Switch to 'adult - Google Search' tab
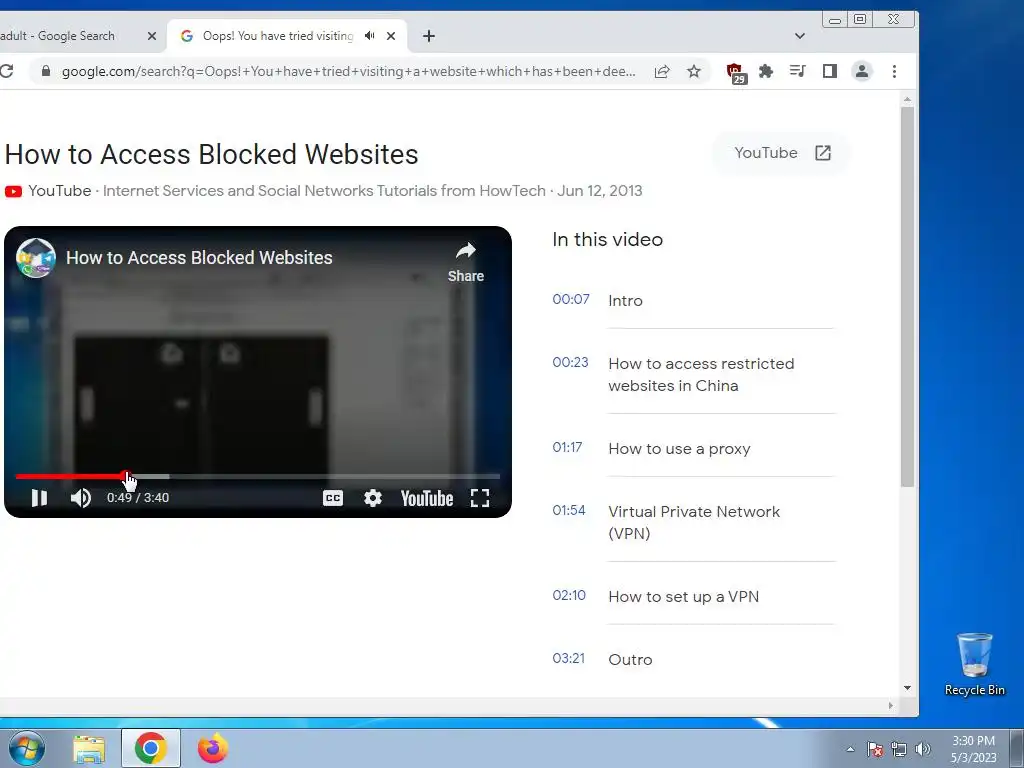 (x=72, y=36)
